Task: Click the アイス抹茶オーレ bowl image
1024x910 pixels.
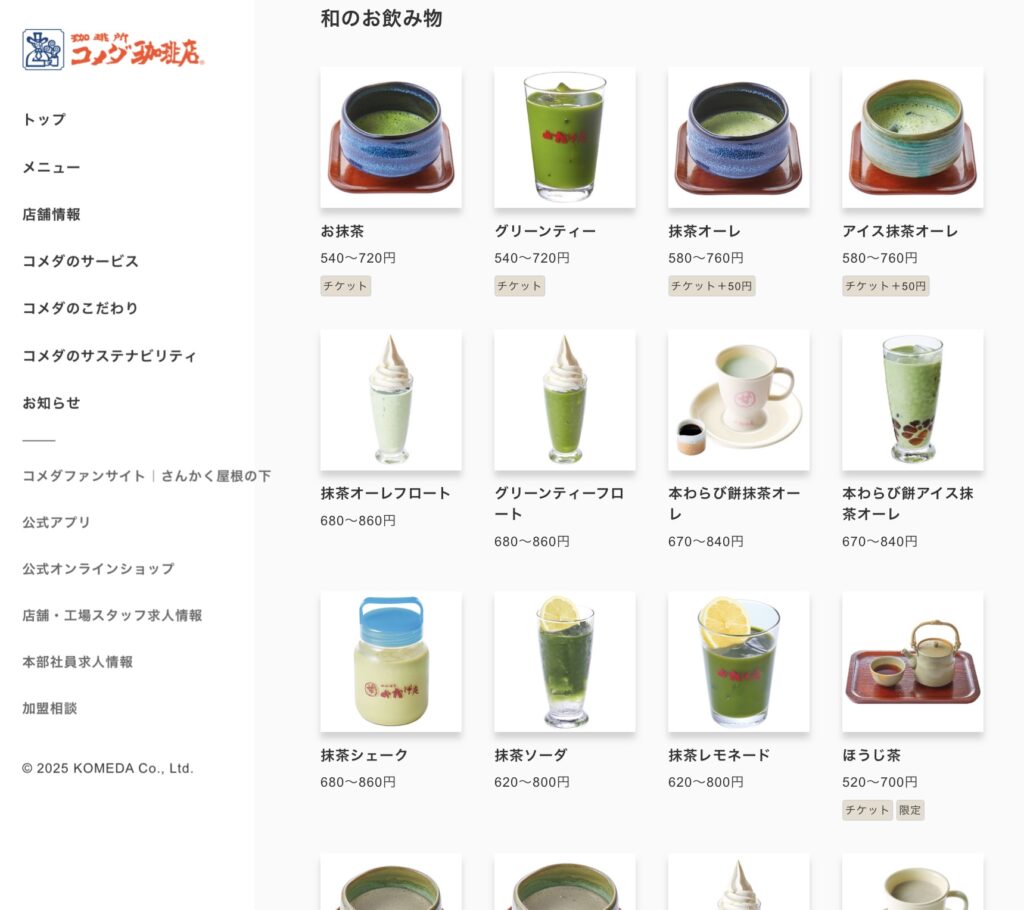Action: tap(912, 137)
